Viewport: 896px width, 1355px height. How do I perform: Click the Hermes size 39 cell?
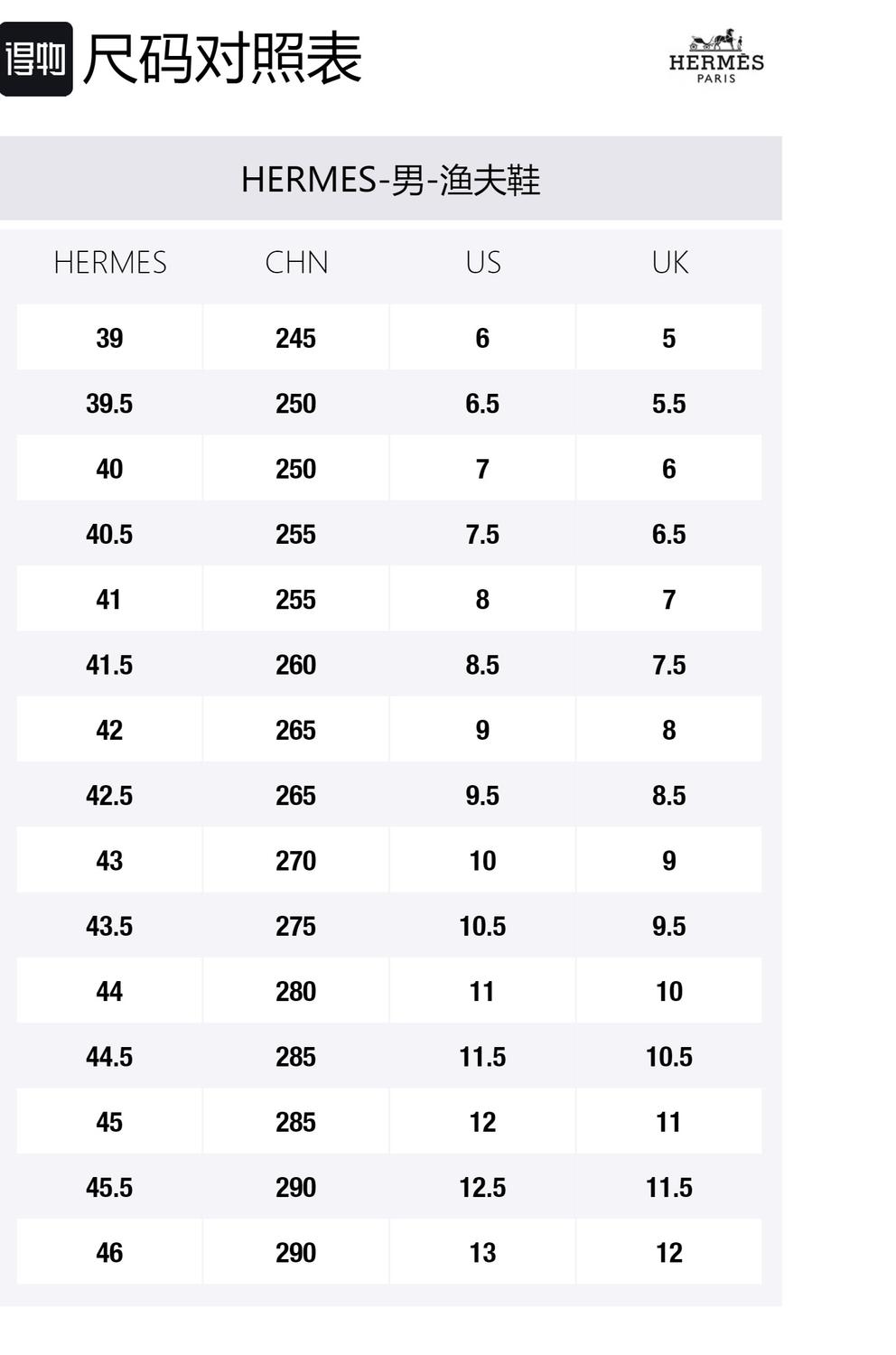point(109,338)
